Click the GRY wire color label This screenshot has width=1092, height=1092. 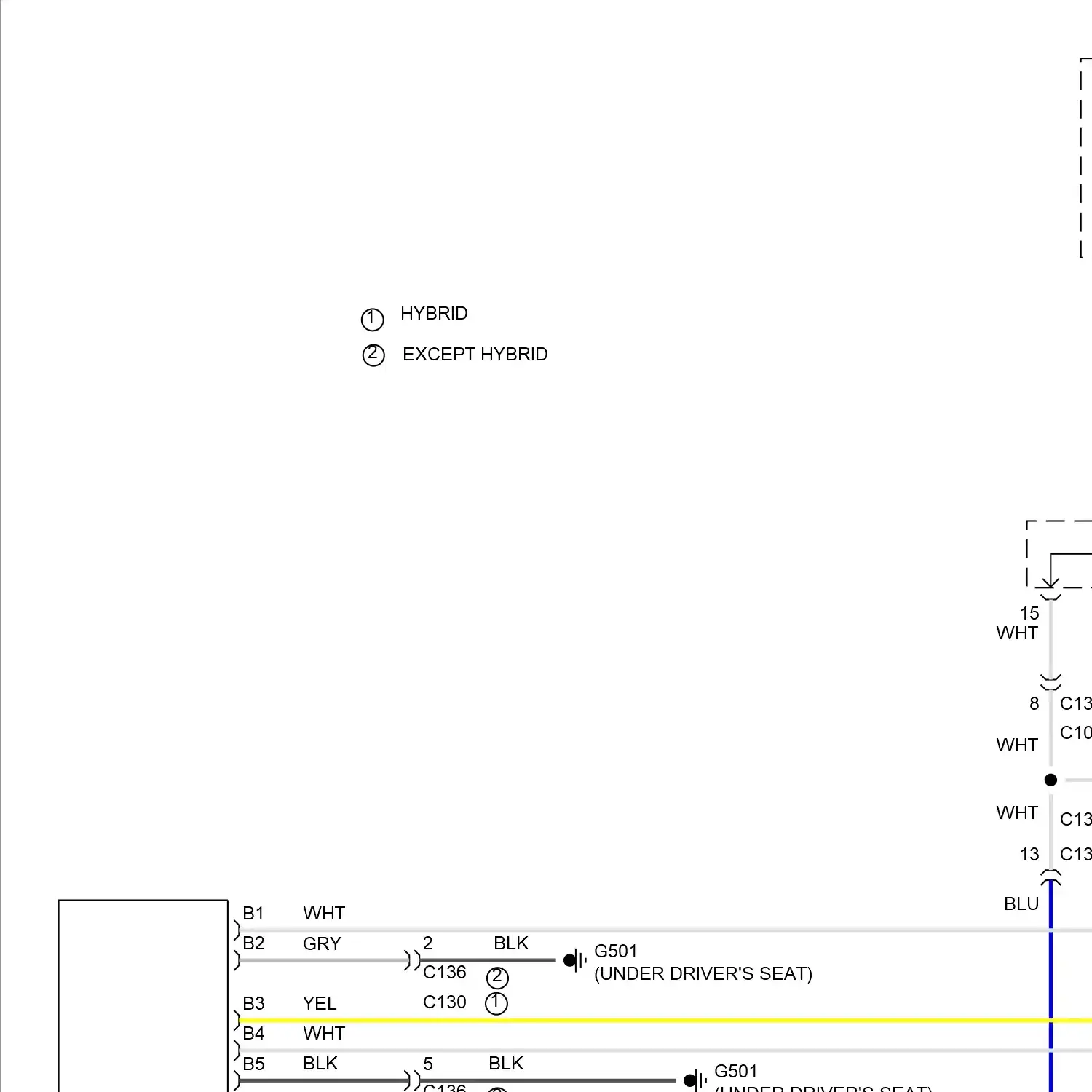pos(322,943)
